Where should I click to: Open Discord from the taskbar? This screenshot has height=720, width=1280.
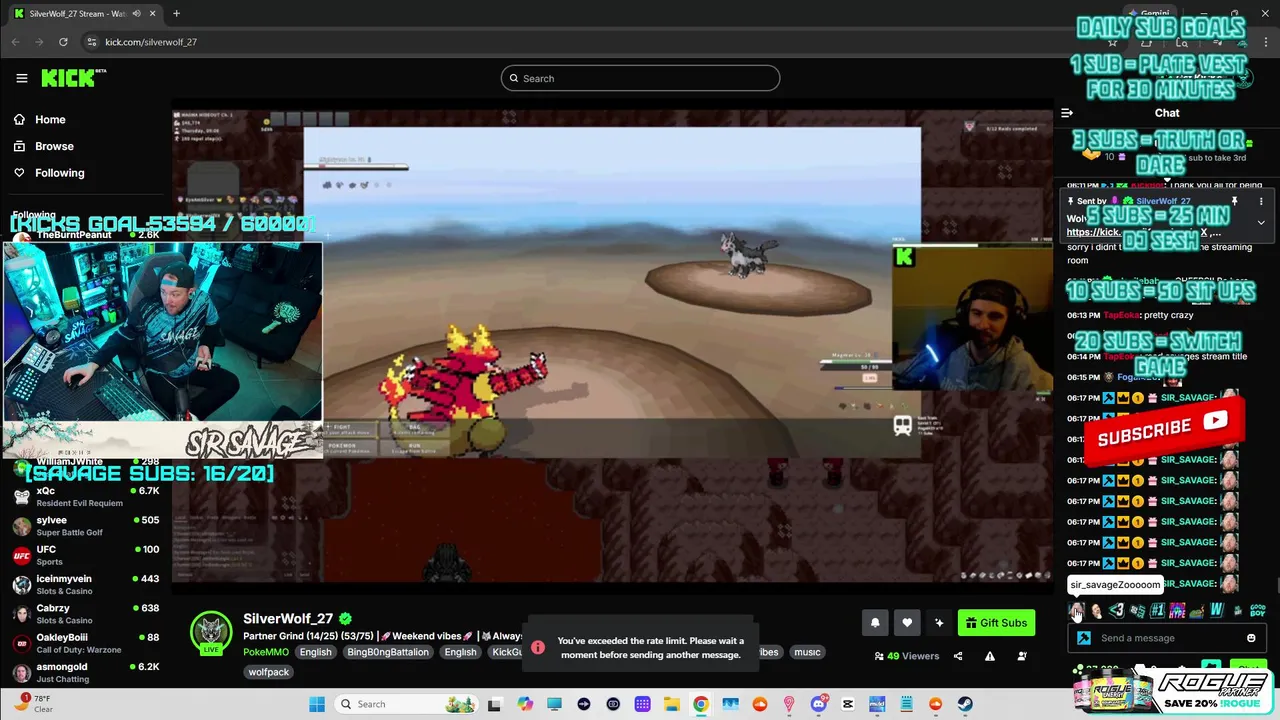[x=819, y=704]
